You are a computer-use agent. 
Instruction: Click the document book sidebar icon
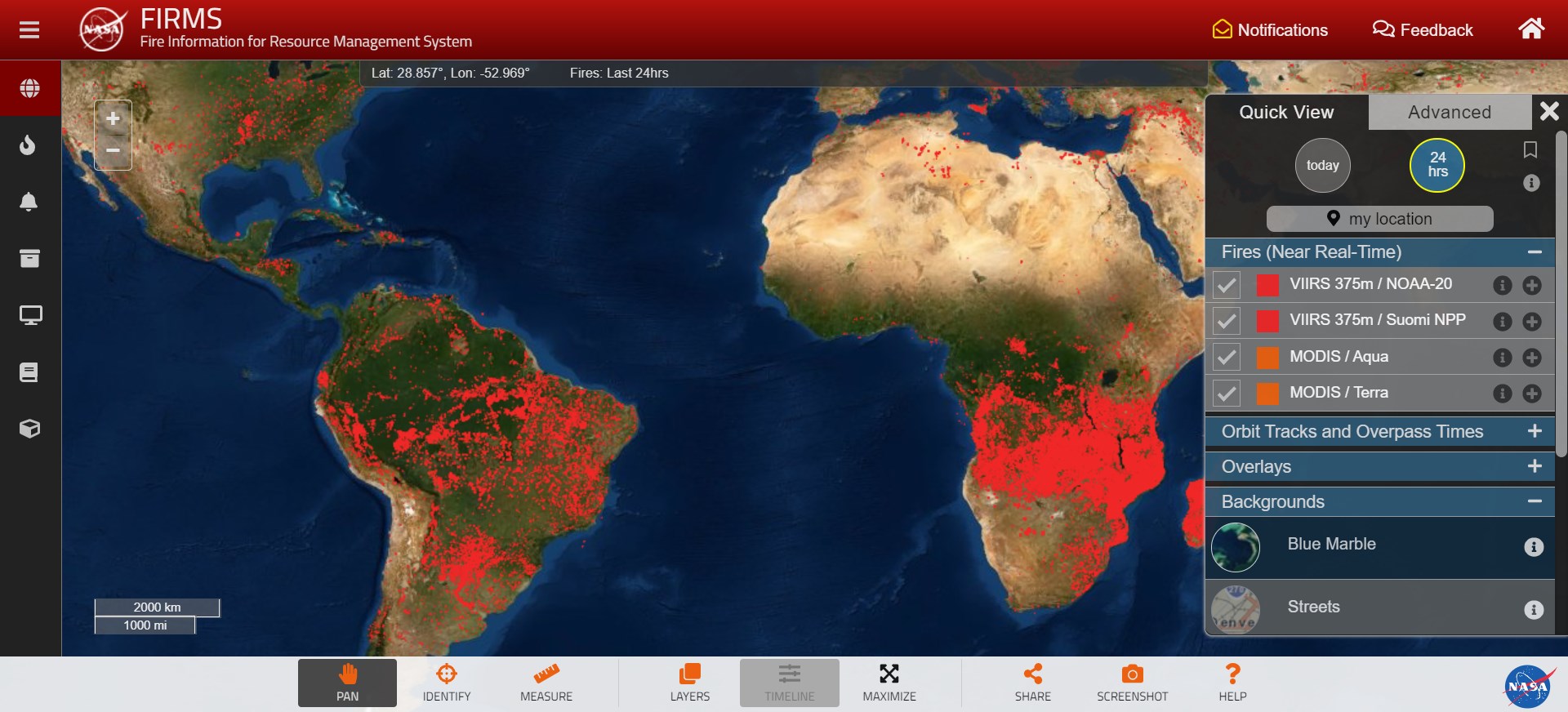[29, 372]
